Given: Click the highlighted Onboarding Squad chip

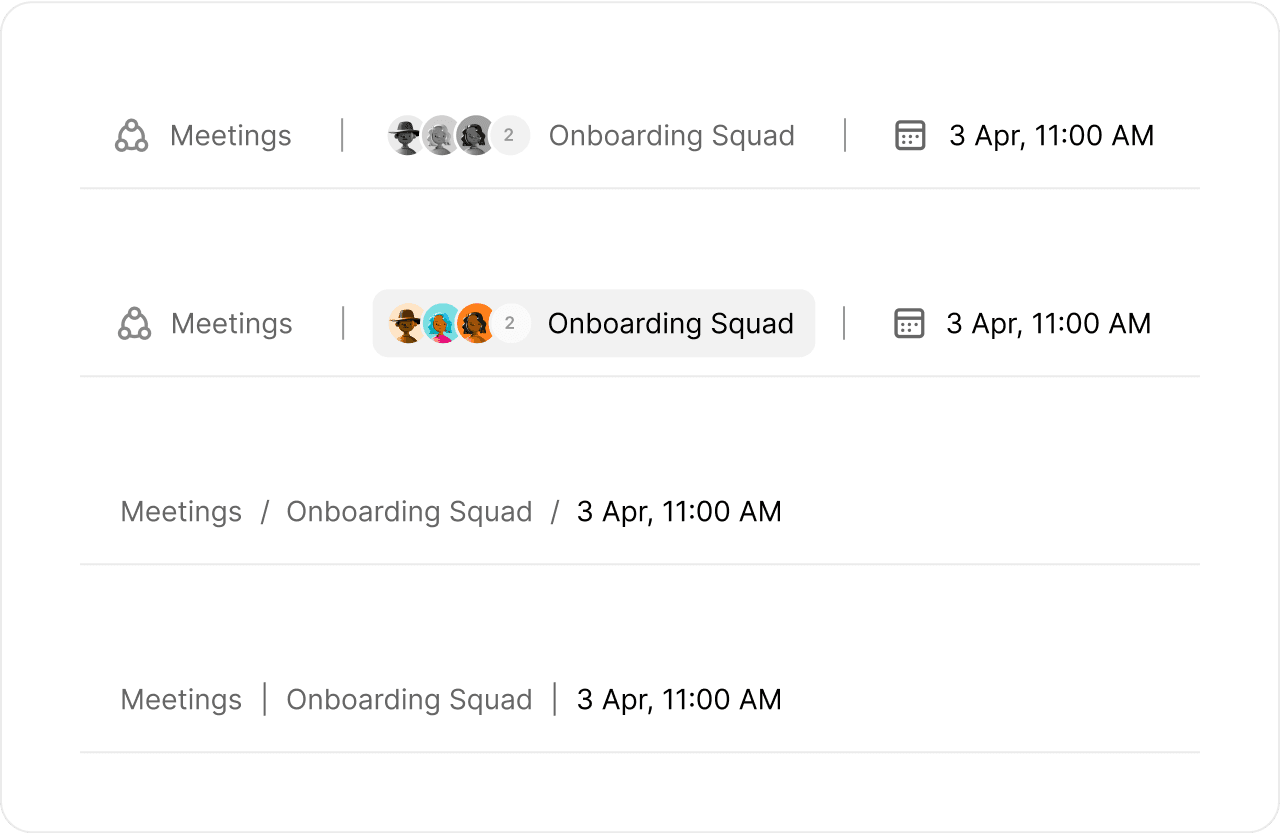Looking at the screenshot, I should pyautogui.click(x=670, y=324).
